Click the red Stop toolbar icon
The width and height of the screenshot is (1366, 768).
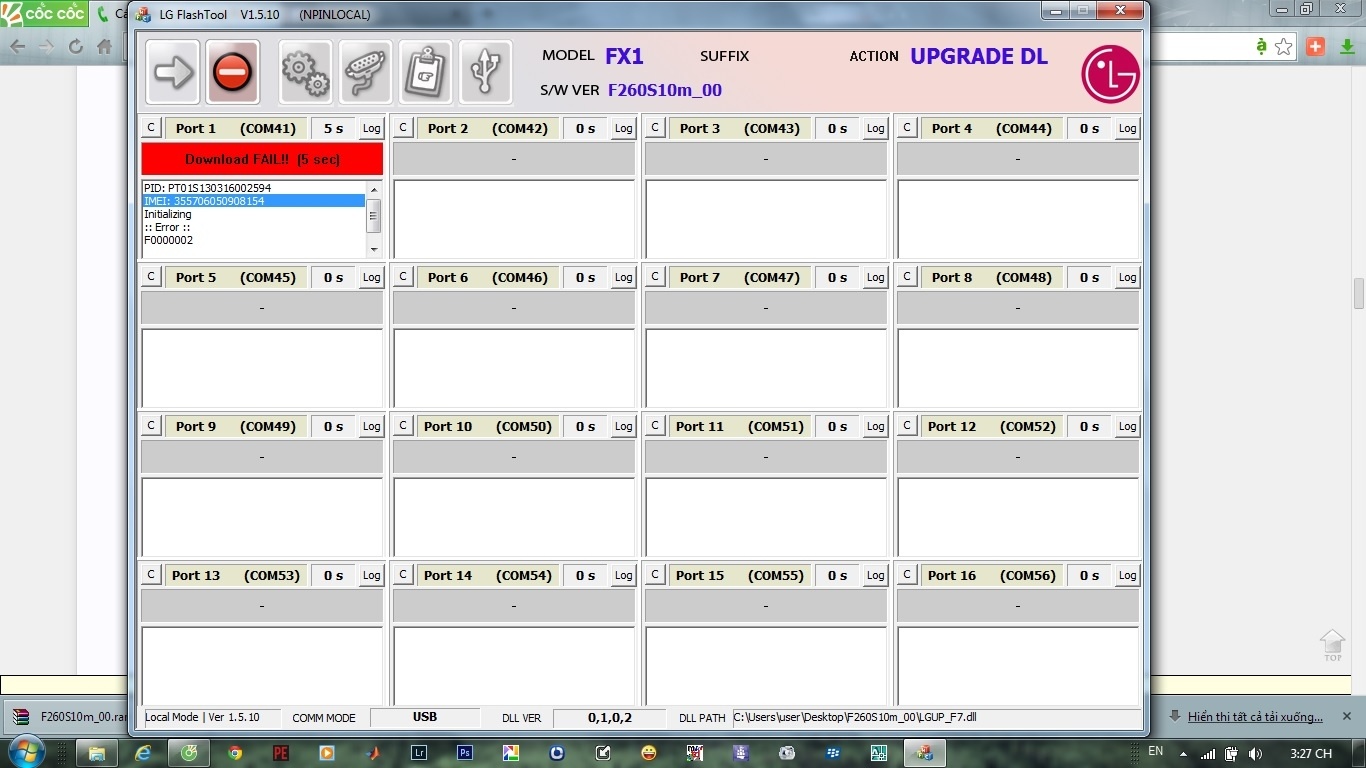pos(233,72)
